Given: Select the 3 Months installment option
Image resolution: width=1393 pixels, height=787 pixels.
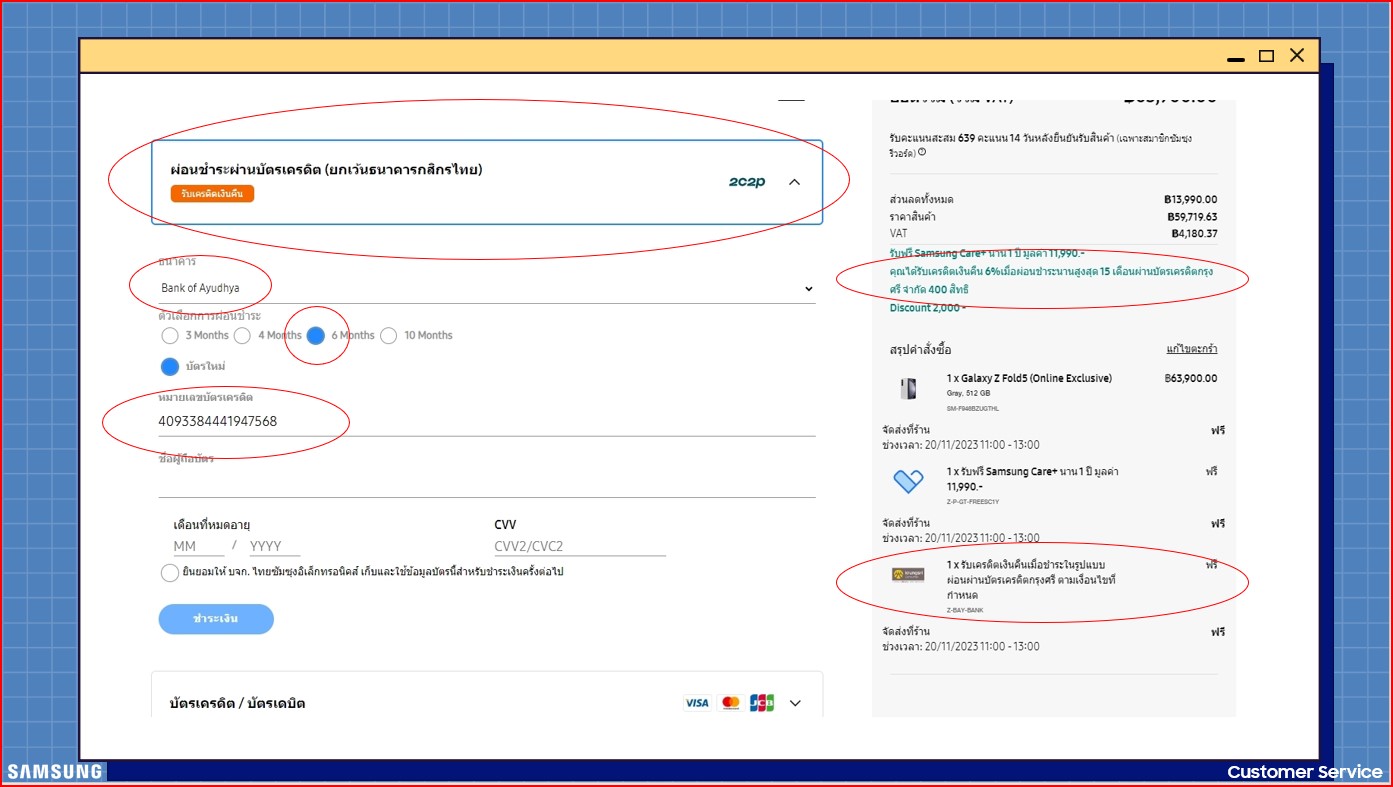Looking at the screenshot, I should 171,336.
